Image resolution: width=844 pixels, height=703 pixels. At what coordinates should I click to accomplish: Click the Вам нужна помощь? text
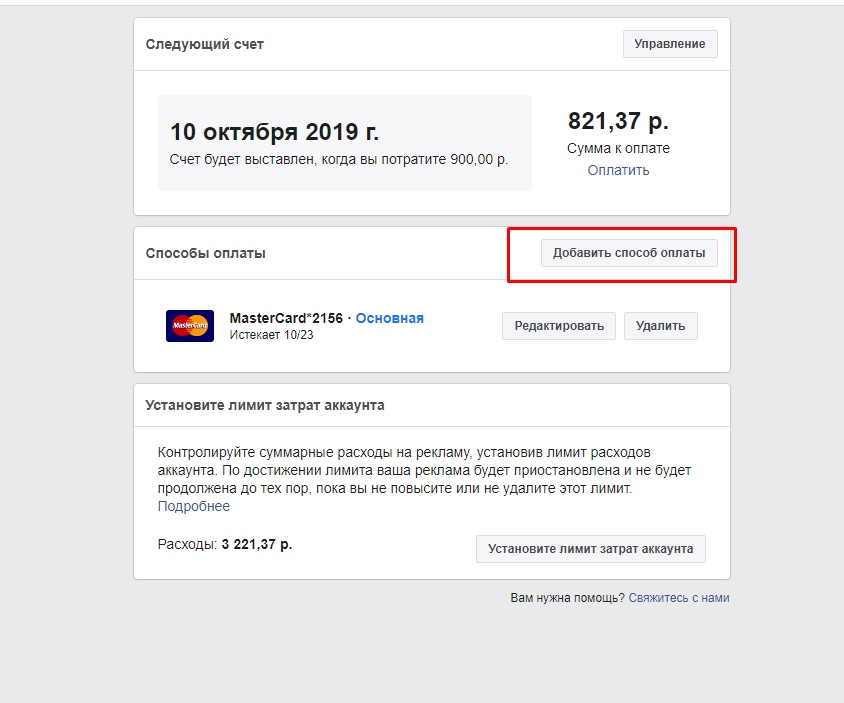[x=567, y=597]
